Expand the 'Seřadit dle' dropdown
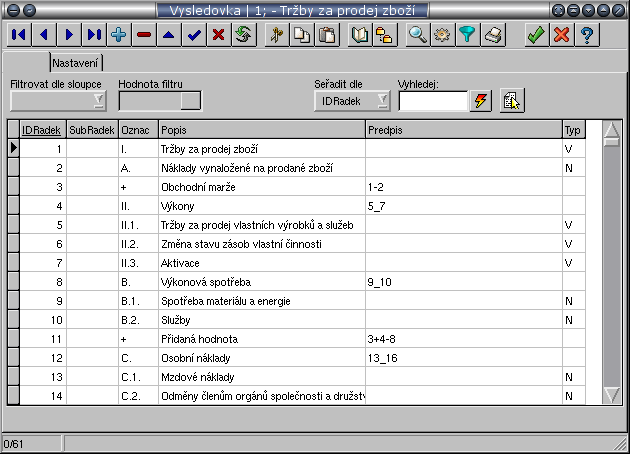The height and width of the screenshot is (454, 630). [x=382, y=101]
